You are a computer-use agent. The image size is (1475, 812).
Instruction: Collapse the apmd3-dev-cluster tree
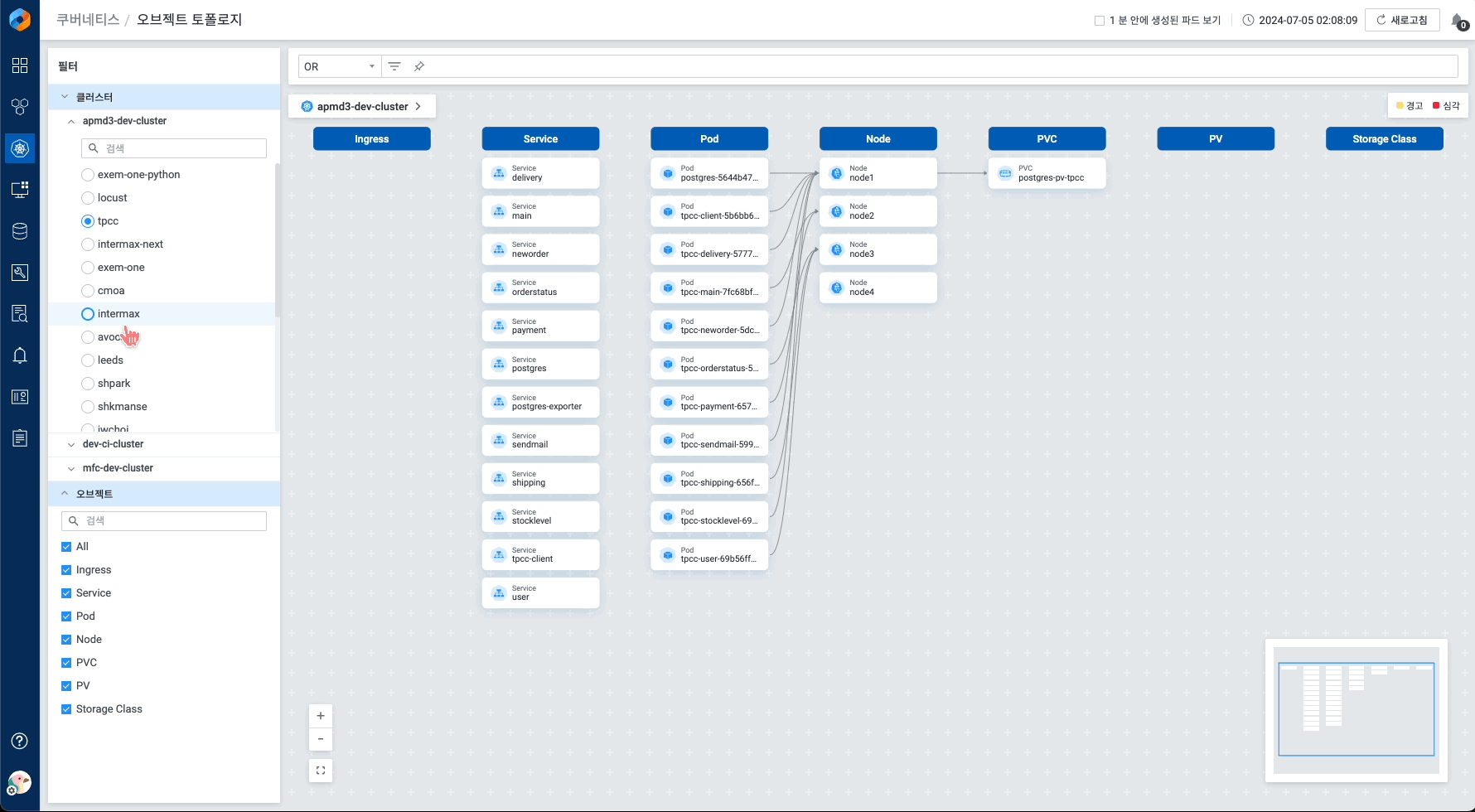coord(71,121)
